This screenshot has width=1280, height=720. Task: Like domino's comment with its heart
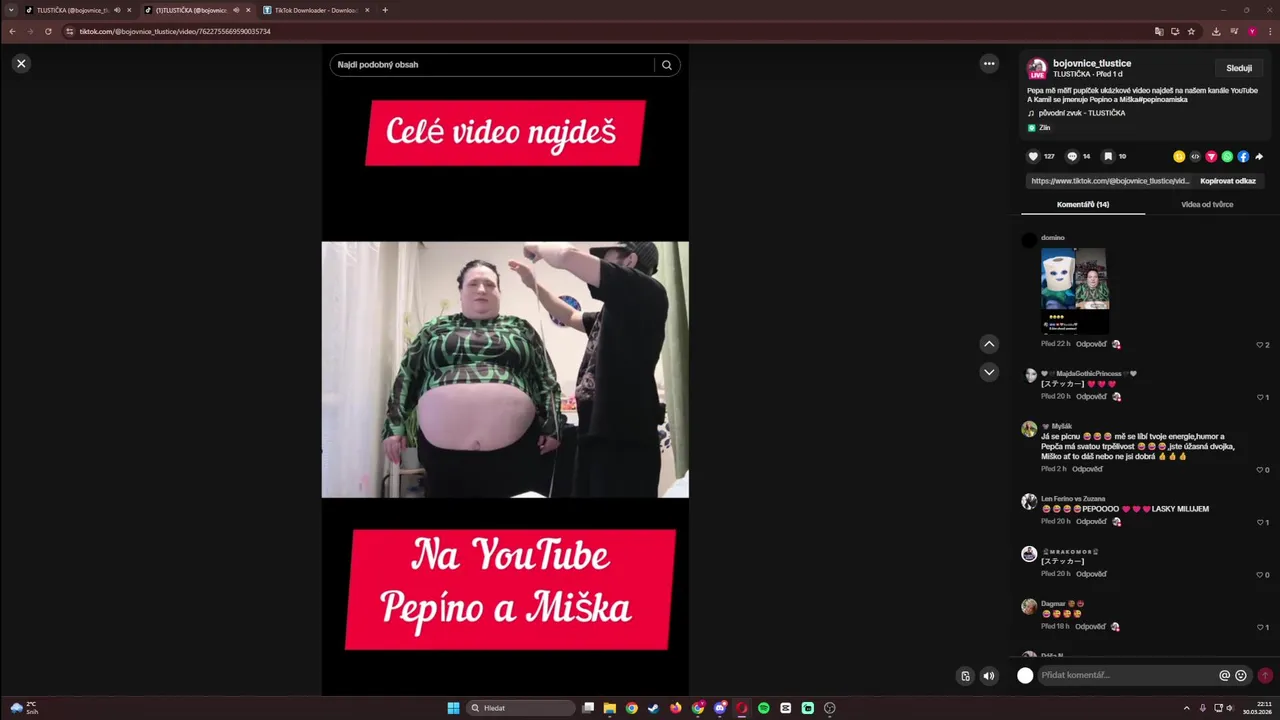(1260, 345)
